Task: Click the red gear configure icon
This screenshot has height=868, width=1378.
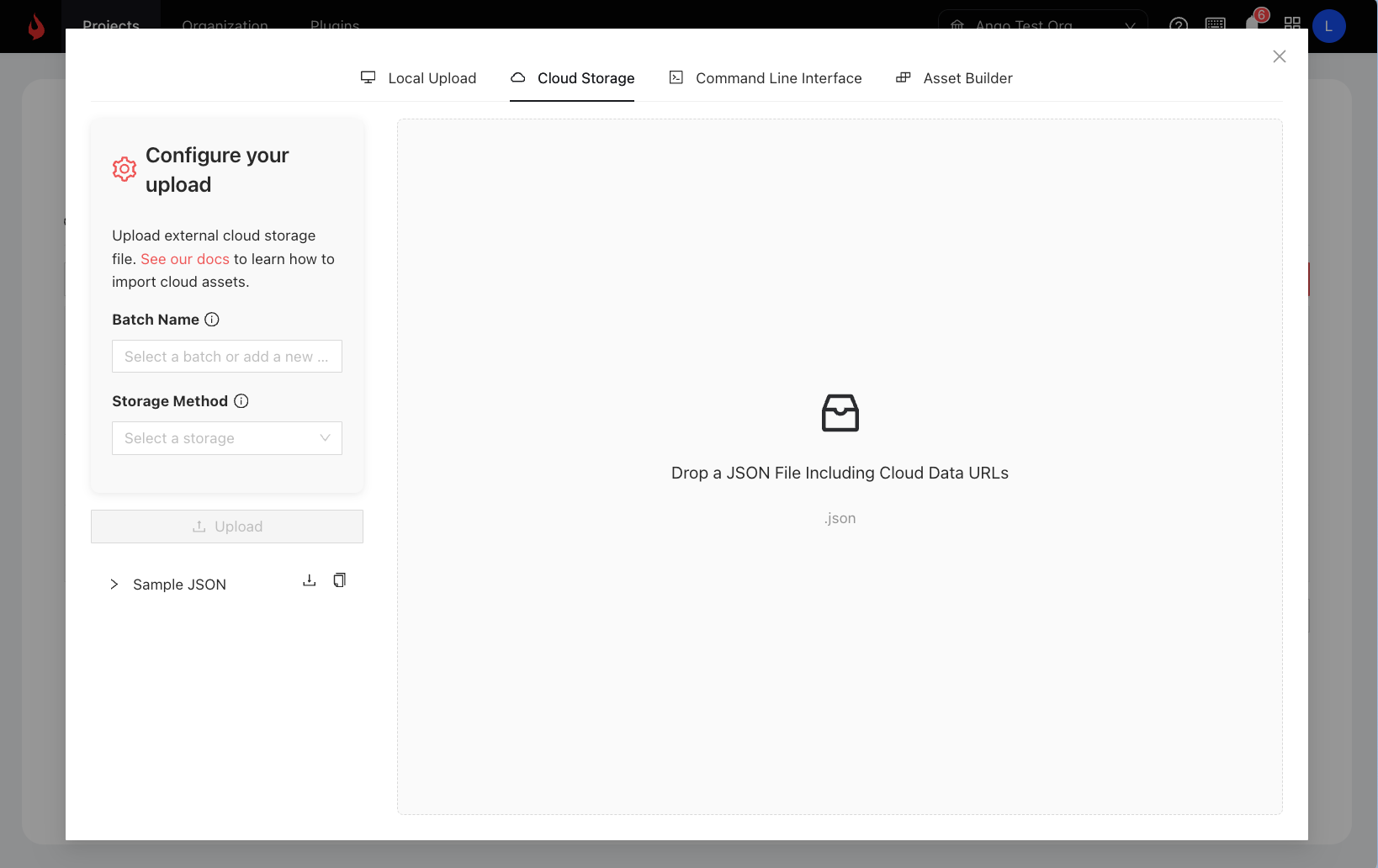Action: (125, 169)
